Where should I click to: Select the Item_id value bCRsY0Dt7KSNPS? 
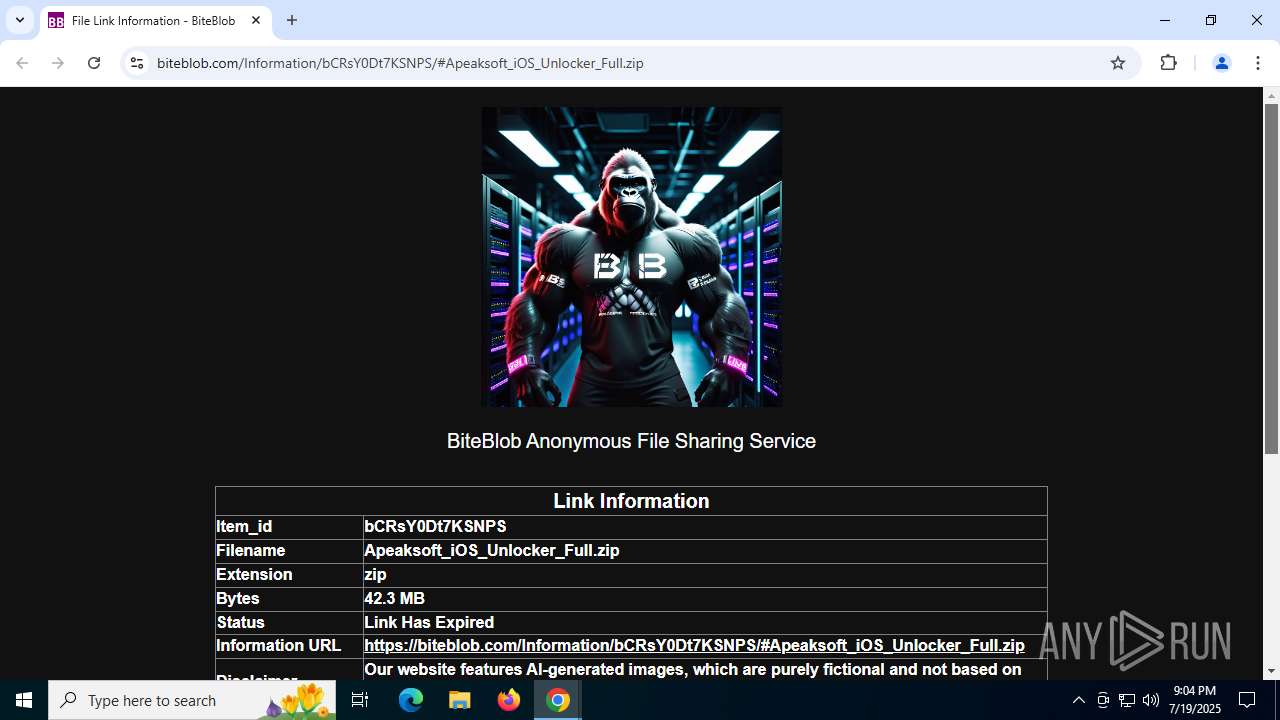[435, 526]
